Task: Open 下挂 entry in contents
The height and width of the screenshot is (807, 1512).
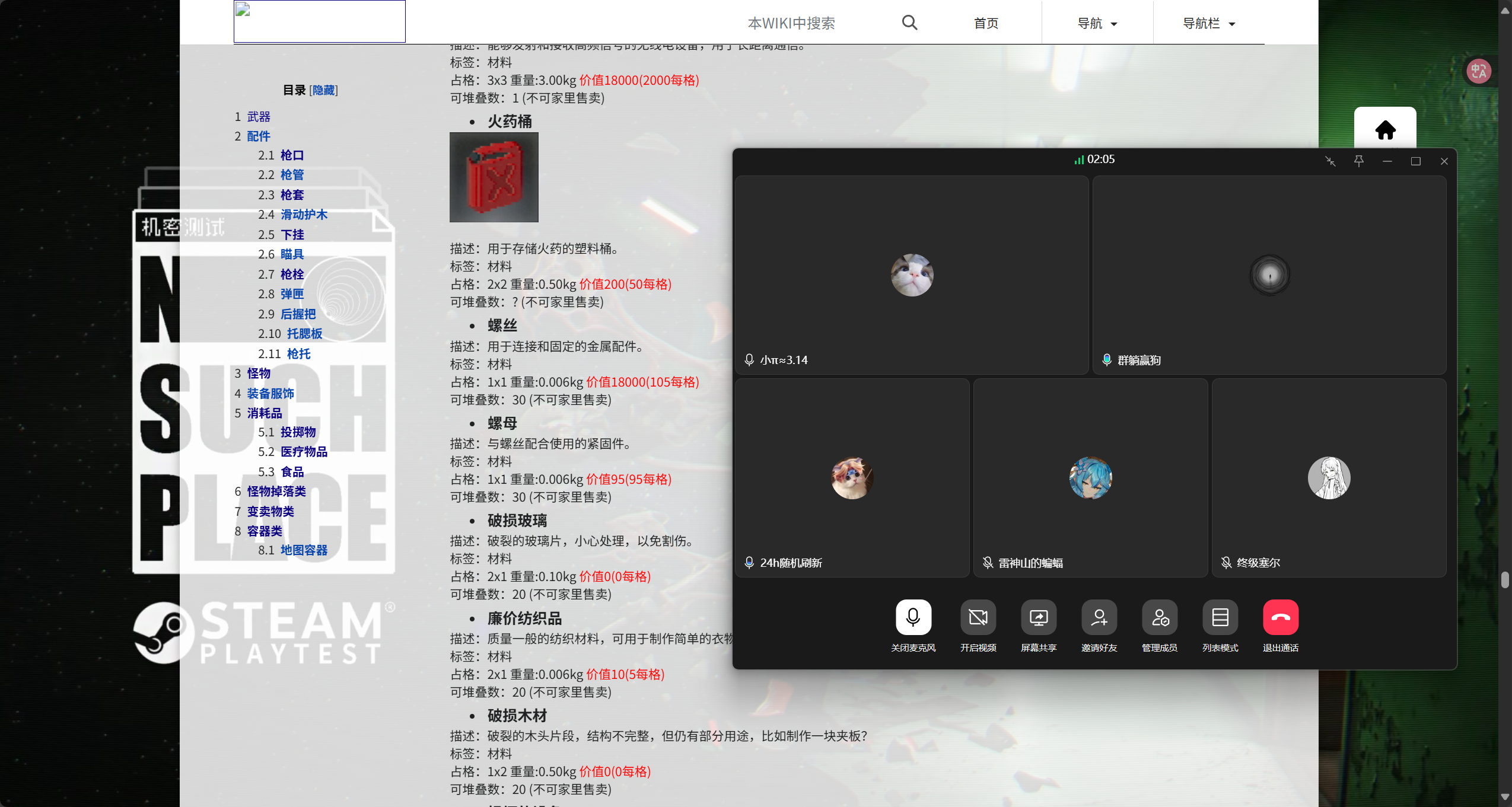Action: (x=292, y=235)
